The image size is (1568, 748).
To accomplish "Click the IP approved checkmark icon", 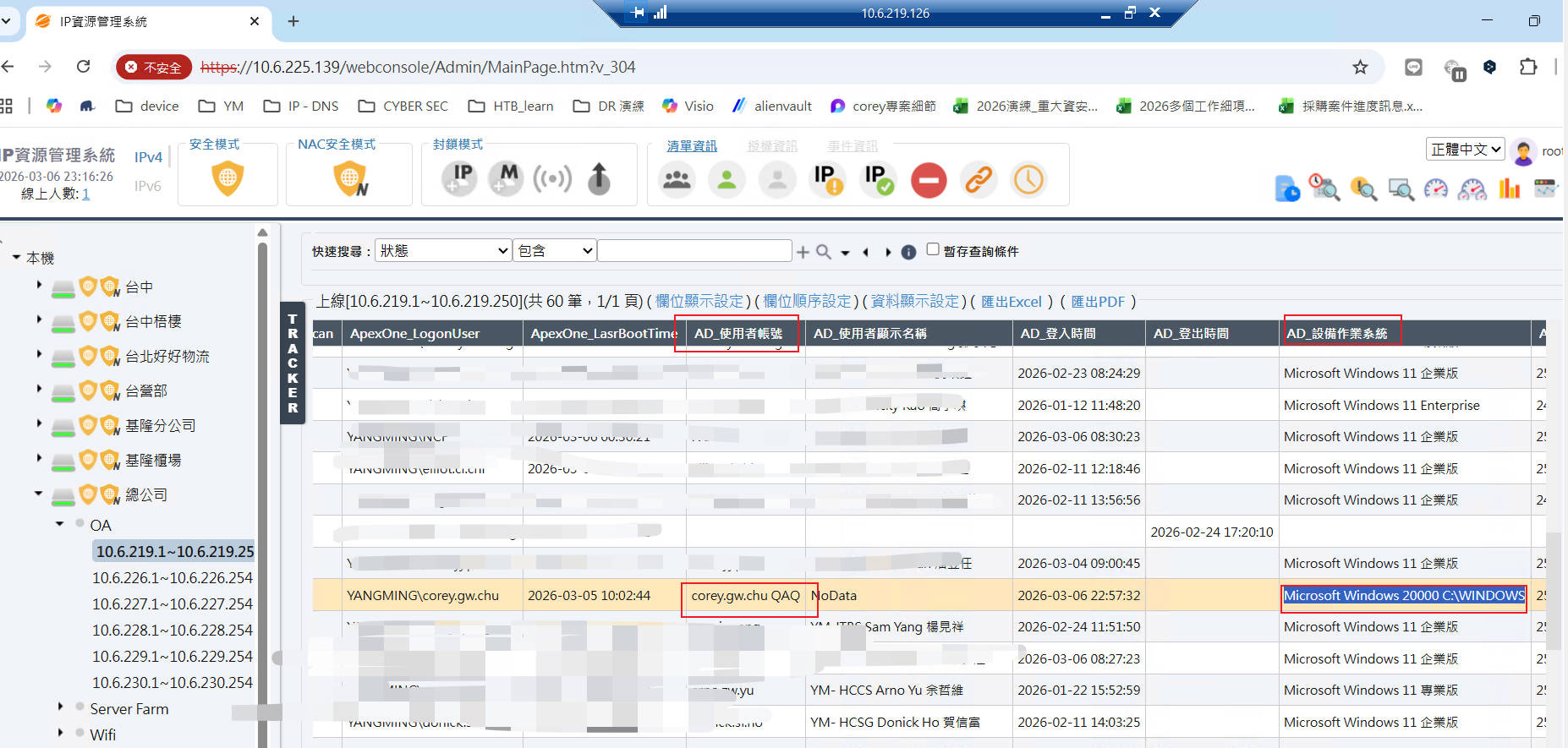I will click(878, 179).
